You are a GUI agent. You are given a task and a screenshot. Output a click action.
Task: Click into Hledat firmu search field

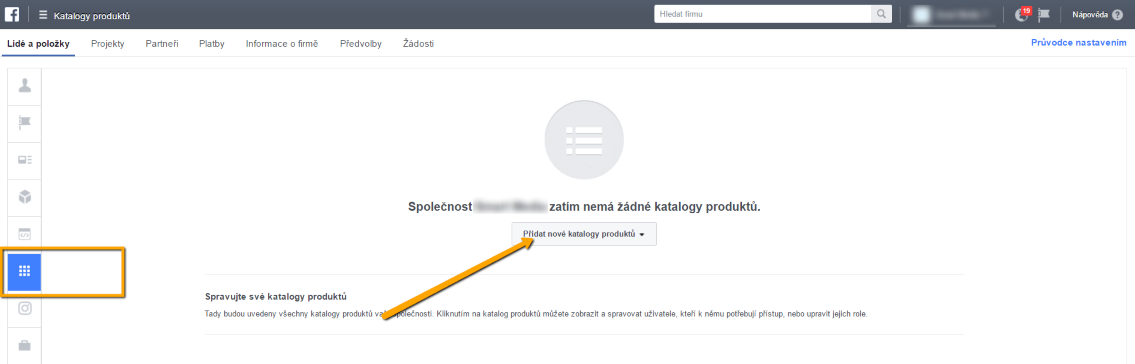(763, 14)
